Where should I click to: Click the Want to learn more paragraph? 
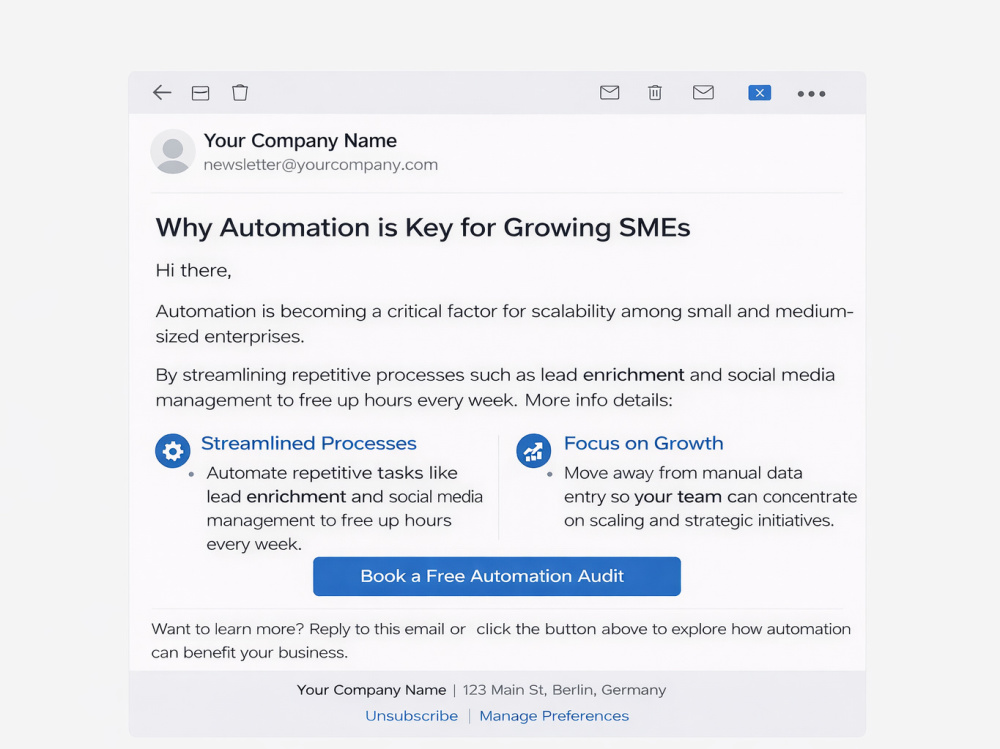[x=501, y=641]
